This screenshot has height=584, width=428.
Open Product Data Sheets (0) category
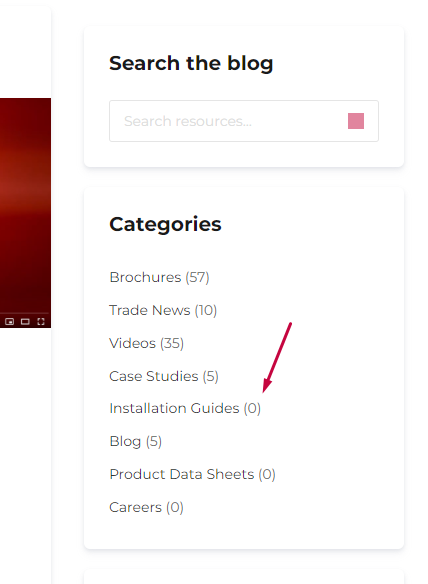point(193,474)
